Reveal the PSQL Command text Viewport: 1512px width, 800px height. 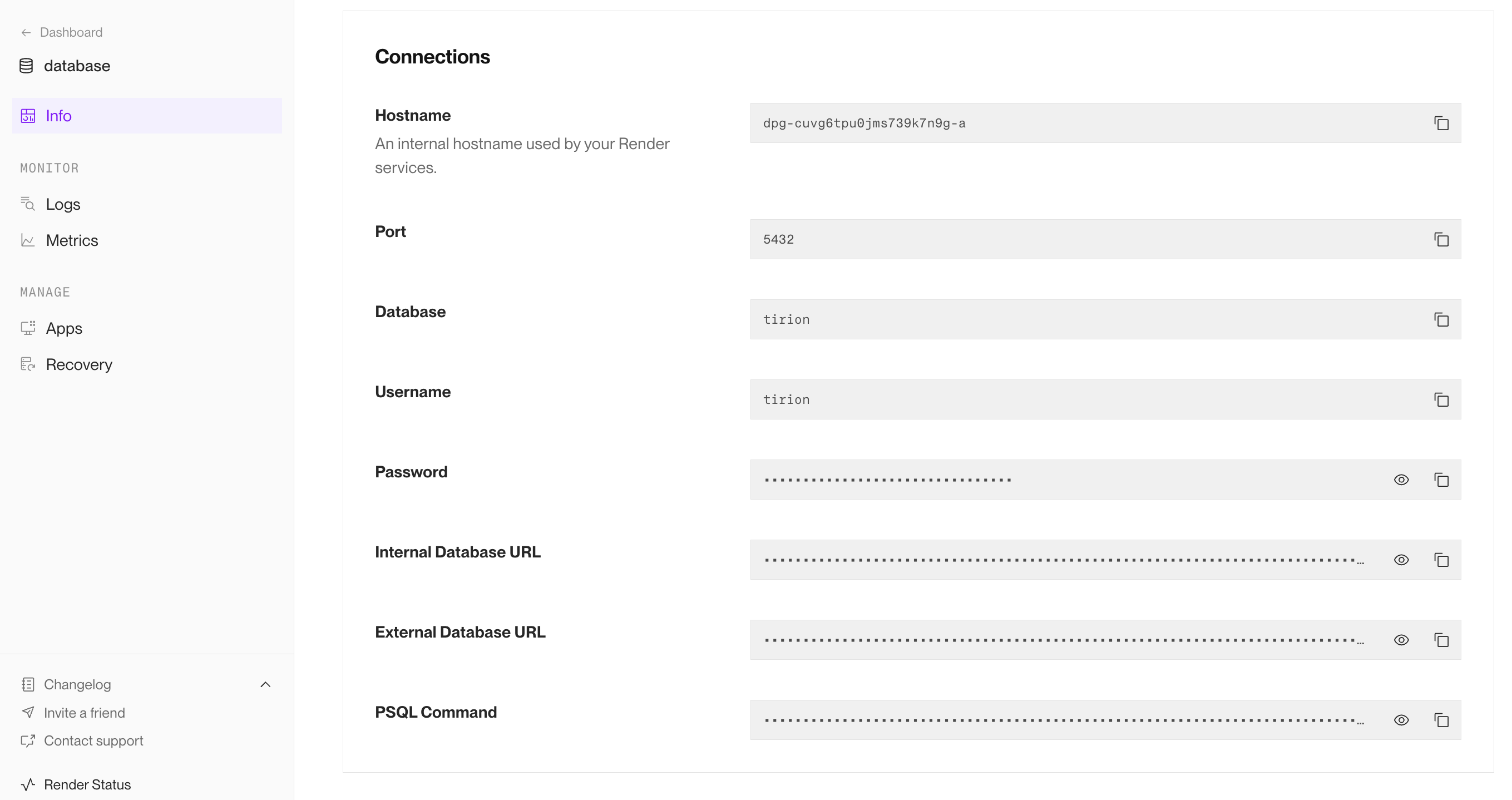[1401, 720]
